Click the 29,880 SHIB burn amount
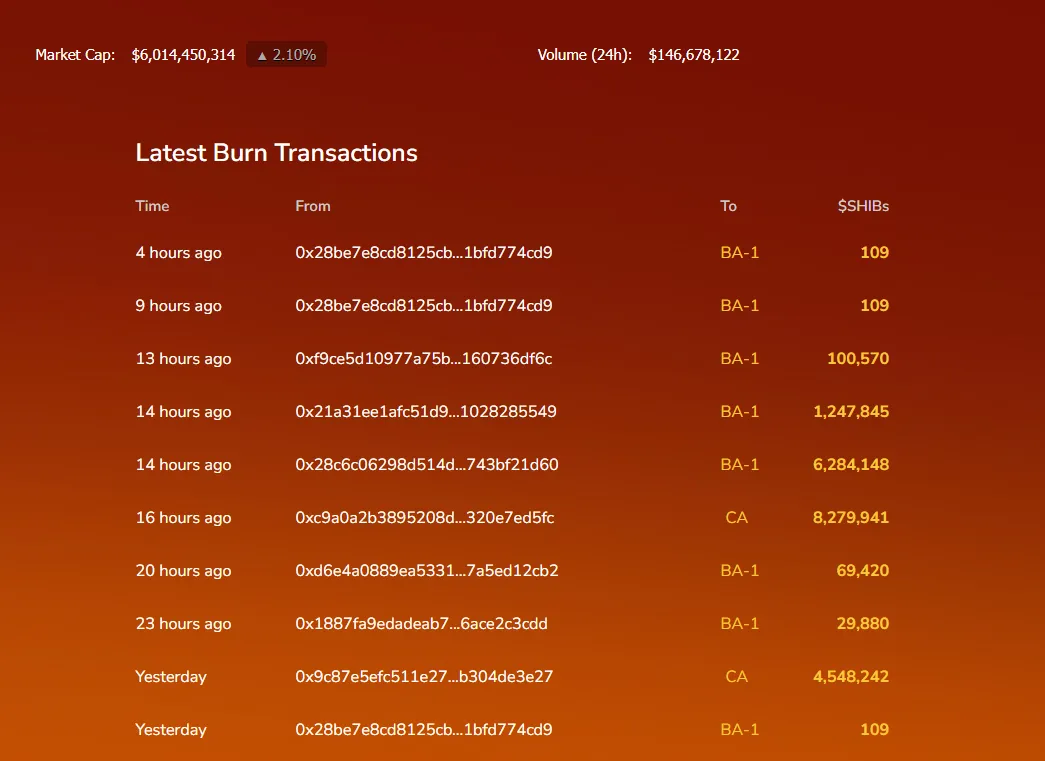This screenshot has width=1045, height=761. (x=862, y=624)
